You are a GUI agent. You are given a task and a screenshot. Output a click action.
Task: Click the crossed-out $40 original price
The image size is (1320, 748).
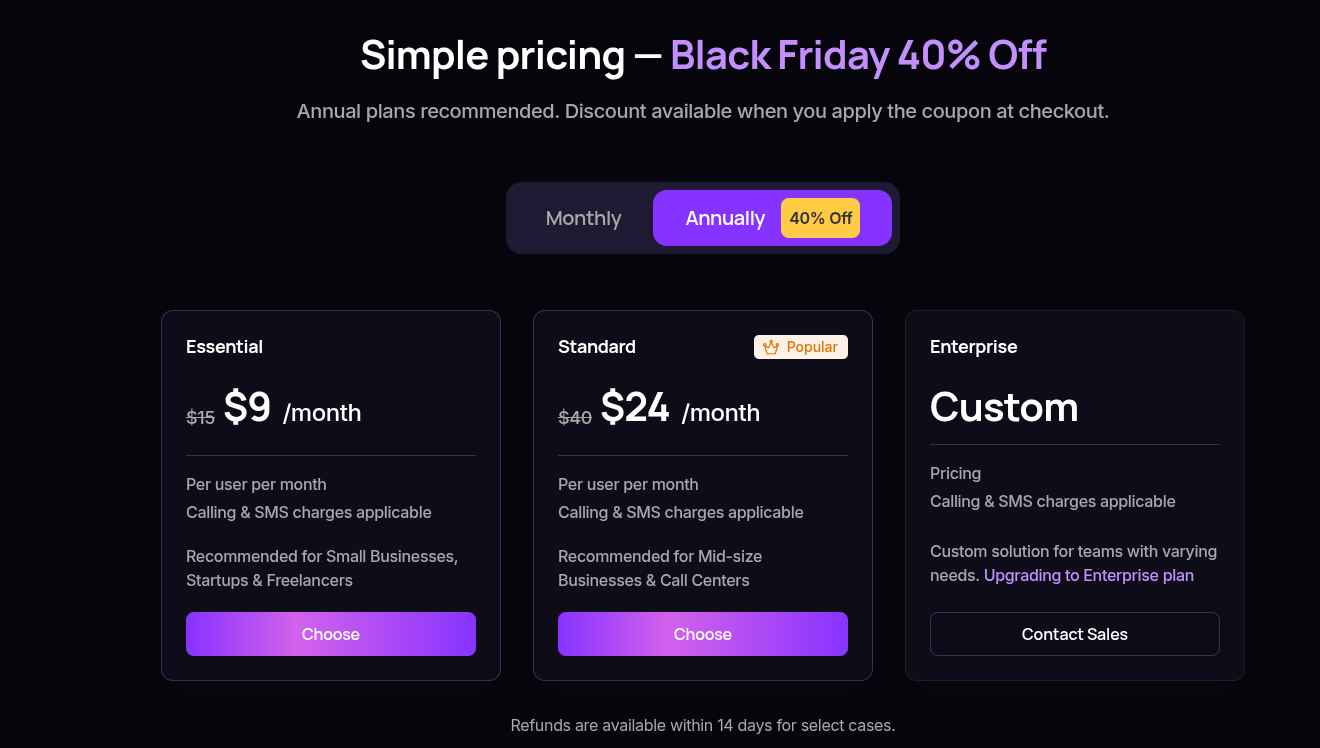(575, 417)
